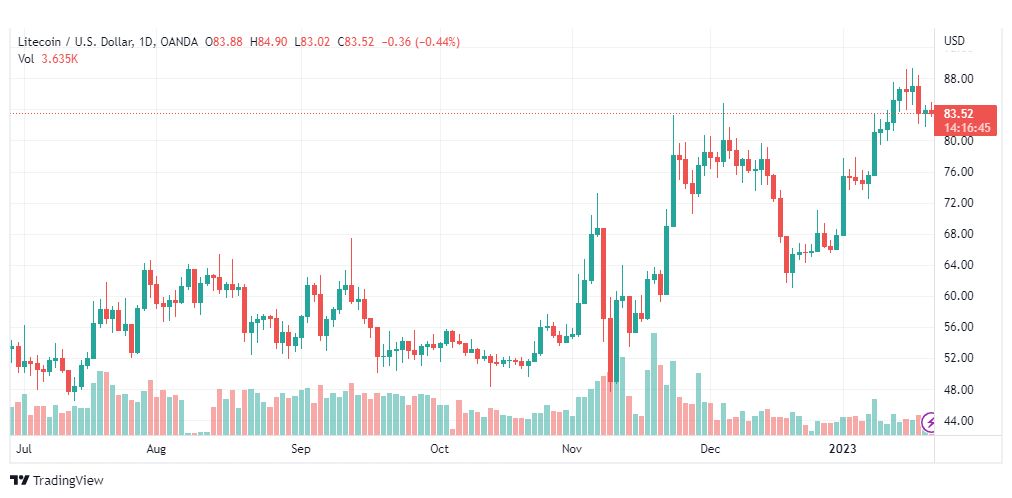
Task: Select the Aug marker on time axis
Action: (x=156, y=448)
